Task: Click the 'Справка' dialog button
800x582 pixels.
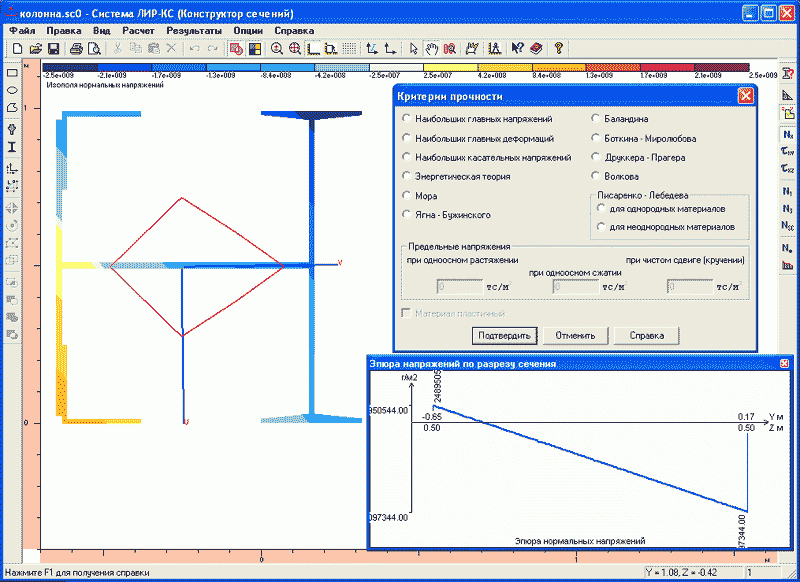Action: (x=646, y=335)
